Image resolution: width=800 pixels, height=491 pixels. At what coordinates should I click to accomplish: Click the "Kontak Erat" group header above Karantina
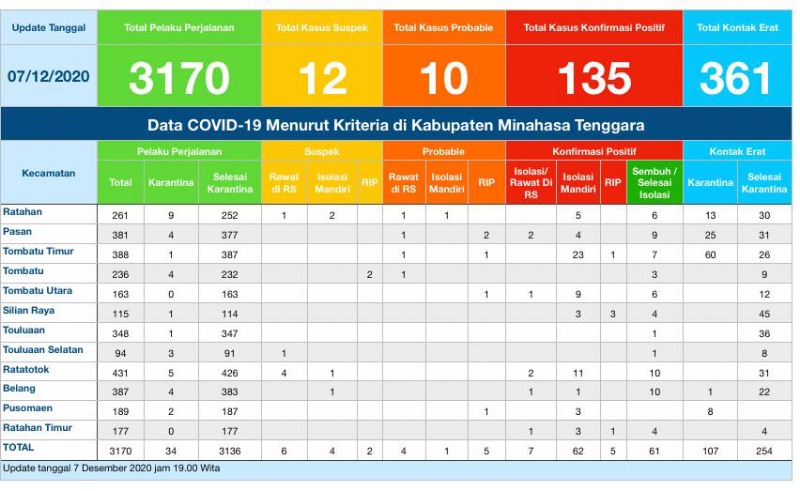pyautogui.click(x=737, y=151)
